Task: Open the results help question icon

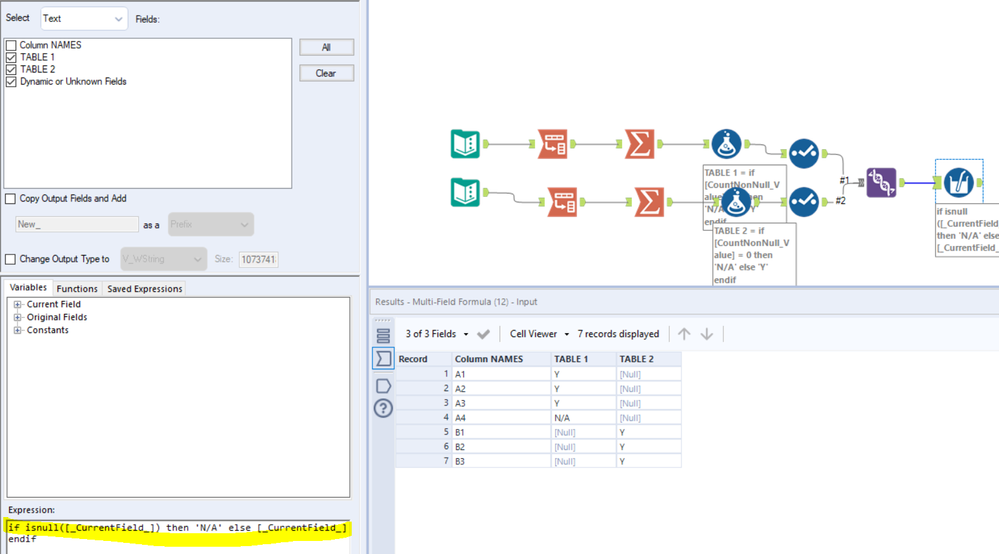Action: [383, 408]
